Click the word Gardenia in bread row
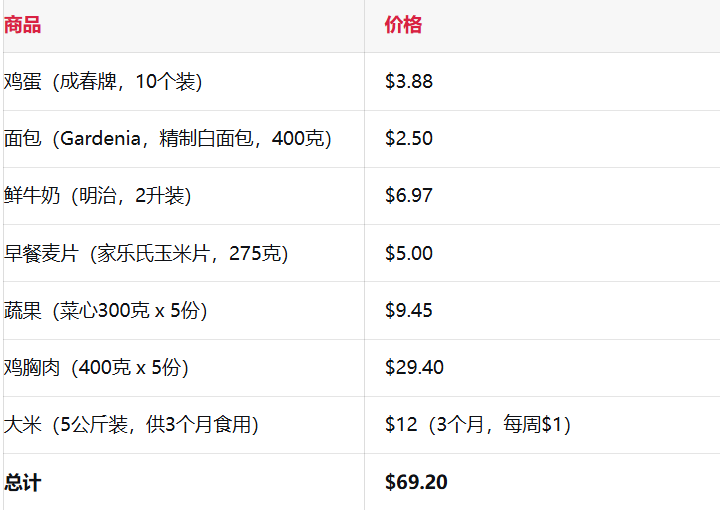720x510 pixels. pyautogui.click(x=101, y=139)
